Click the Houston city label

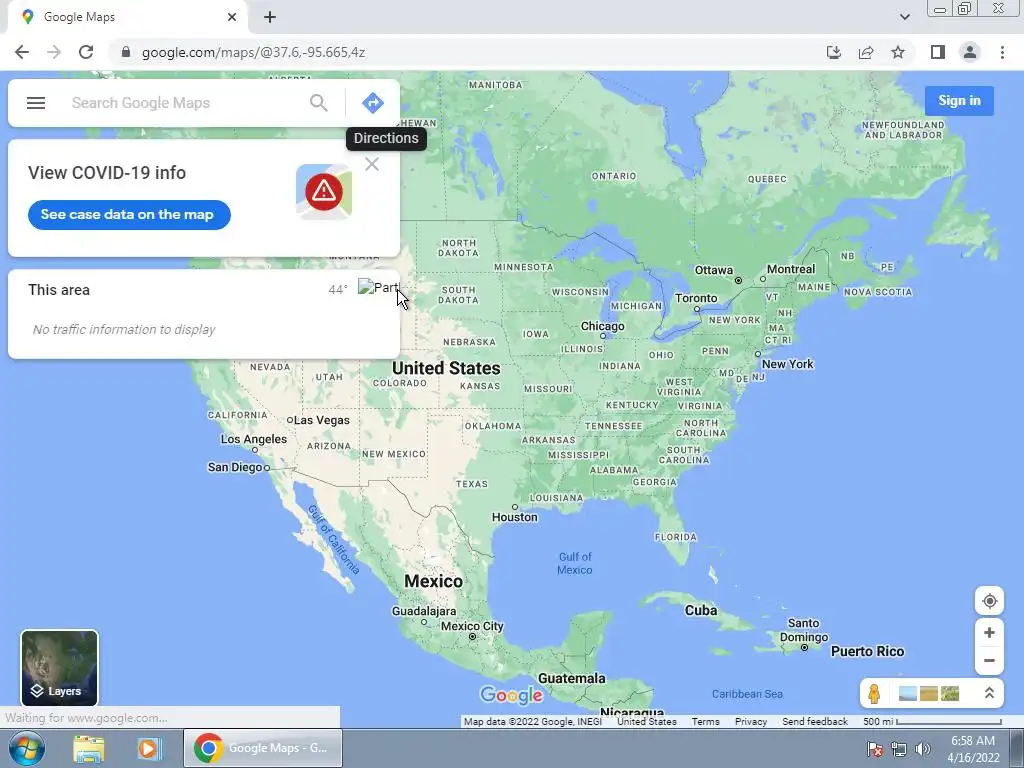(515, 517)
